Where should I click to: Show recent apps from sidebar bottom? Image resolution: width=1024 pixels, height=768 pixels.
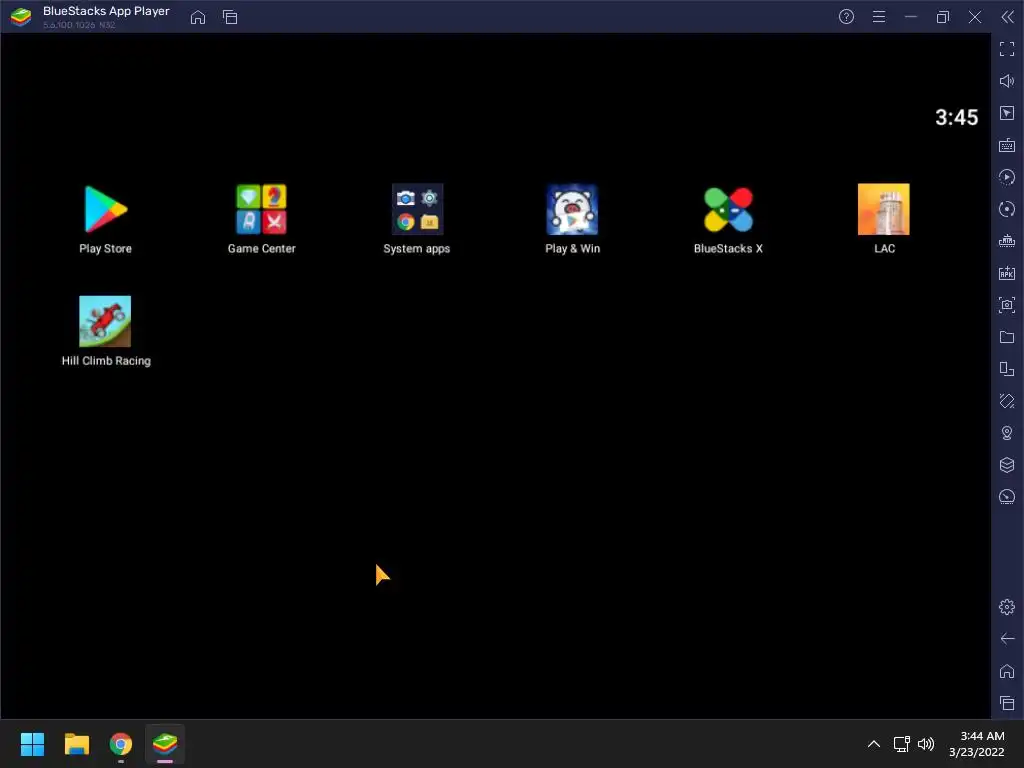(x=1007, y=703)
